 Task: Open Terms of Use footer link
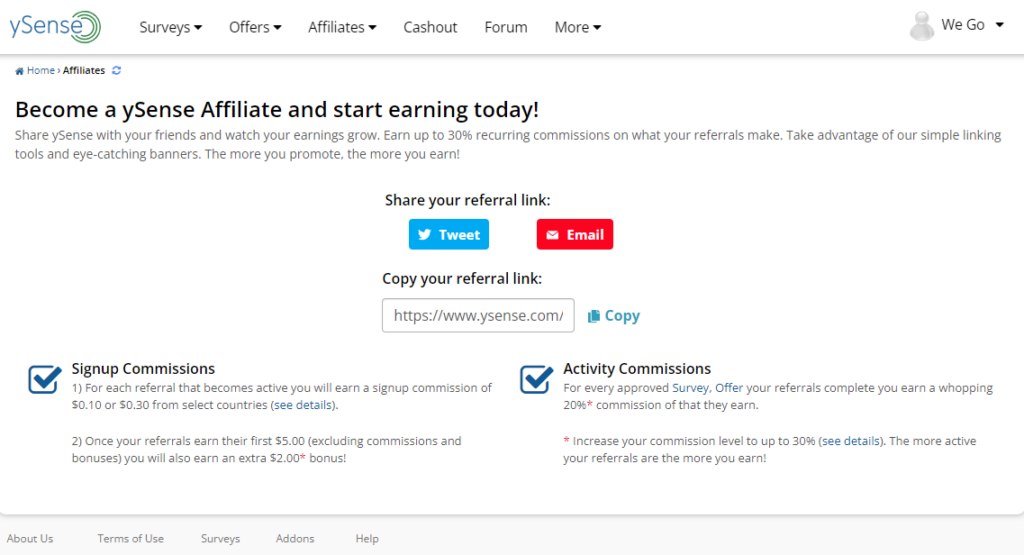[x=131, y=539]
